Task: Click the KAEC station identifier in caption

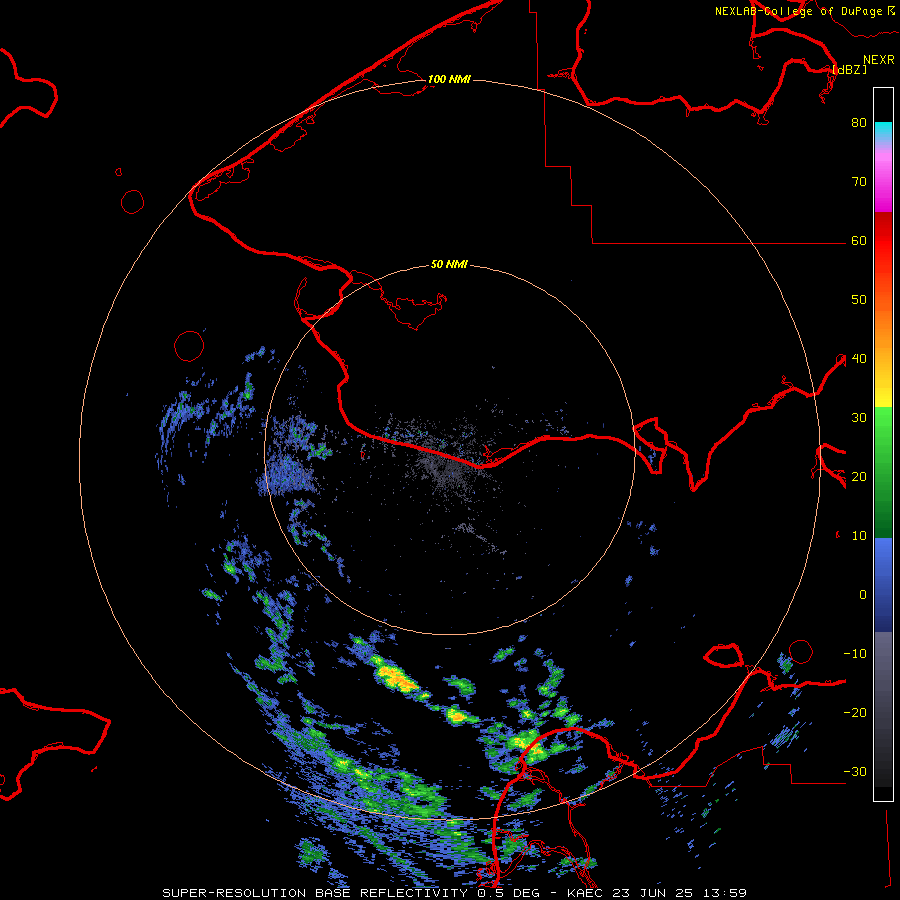Action: pos(587,893)
